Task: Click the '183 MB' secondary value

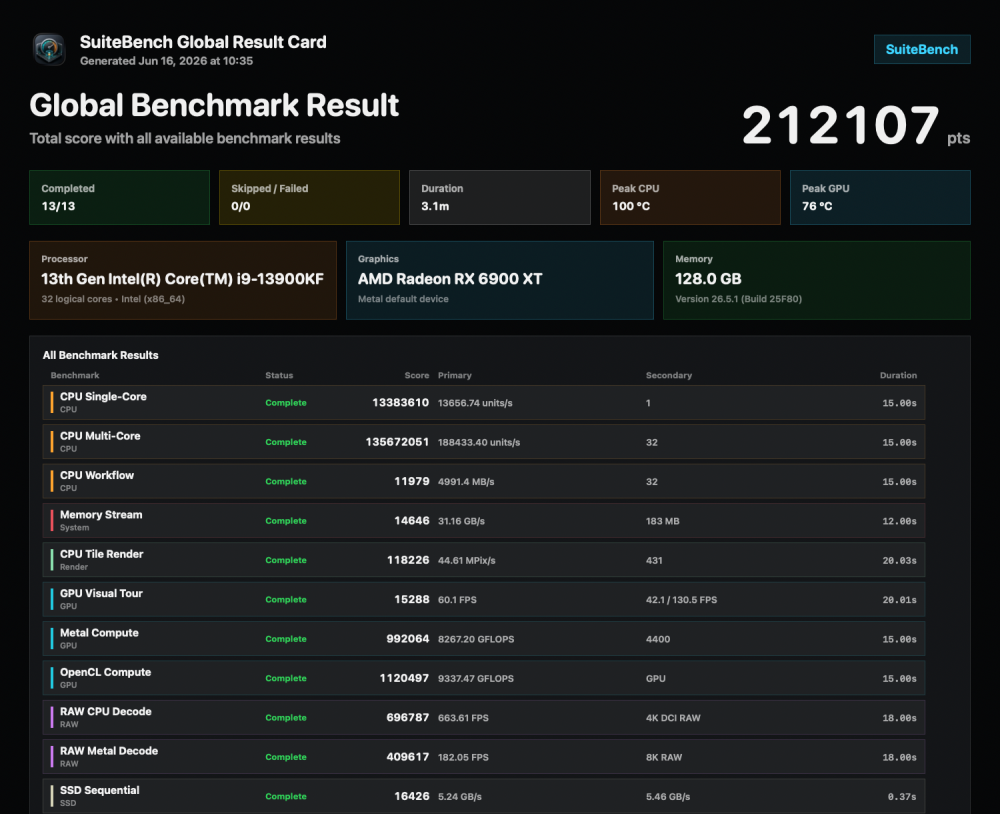Action: tap(663, 521)
